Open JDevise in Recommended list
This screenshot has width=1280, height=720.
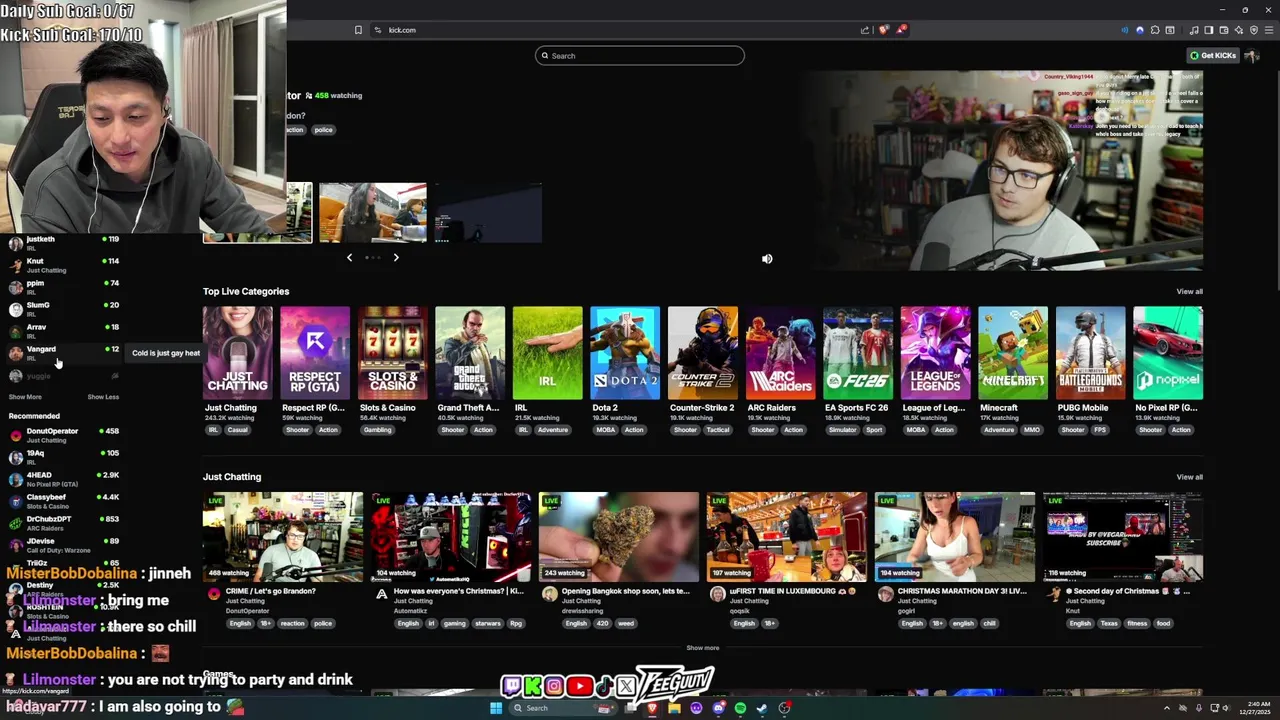point(63,545)
